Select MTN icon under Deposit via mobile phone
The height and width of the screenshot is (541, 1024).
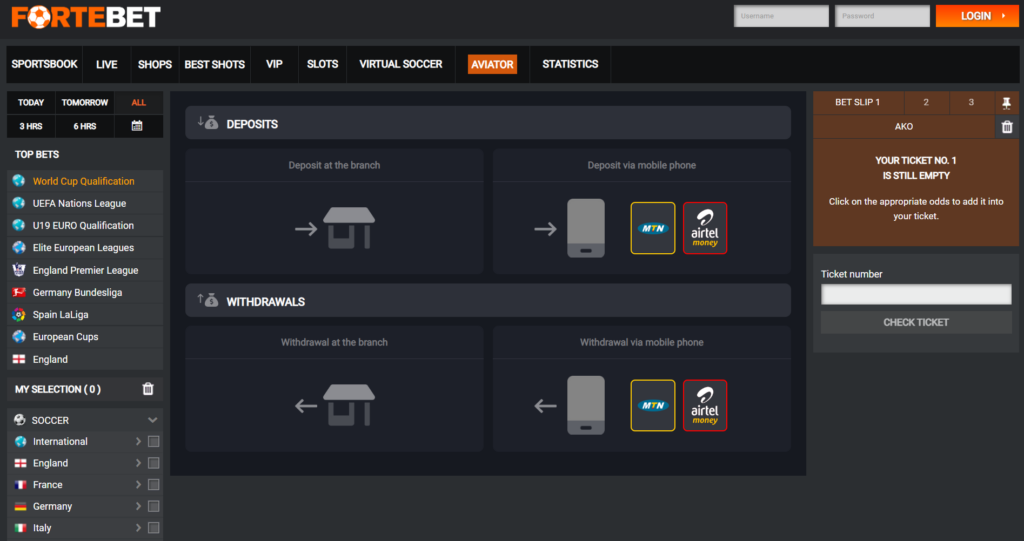pyautogui.click(x=652, y=228)
